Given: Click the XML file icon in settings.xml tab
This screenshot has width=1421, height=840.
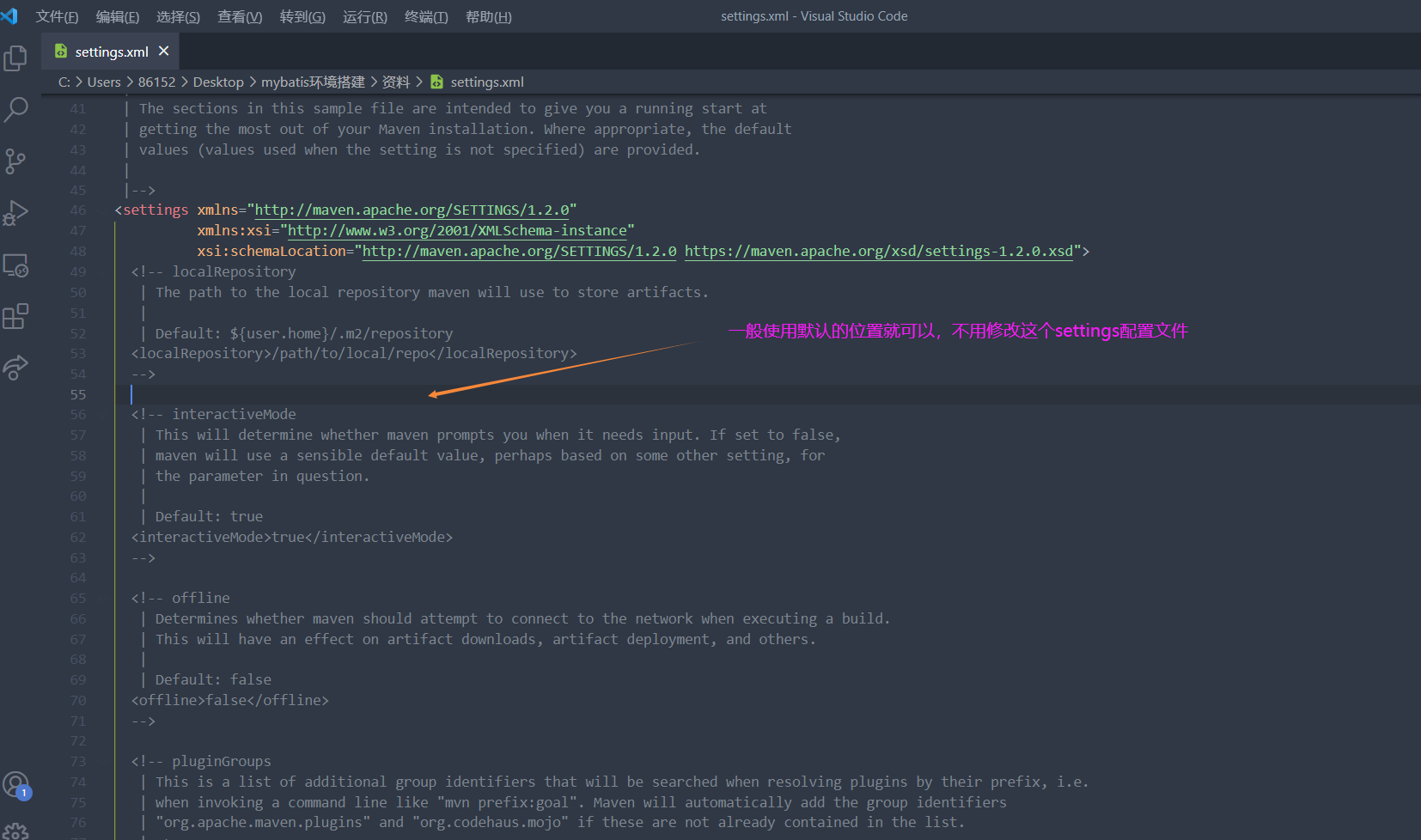Looking at the screenshot, I should (61, 52).
